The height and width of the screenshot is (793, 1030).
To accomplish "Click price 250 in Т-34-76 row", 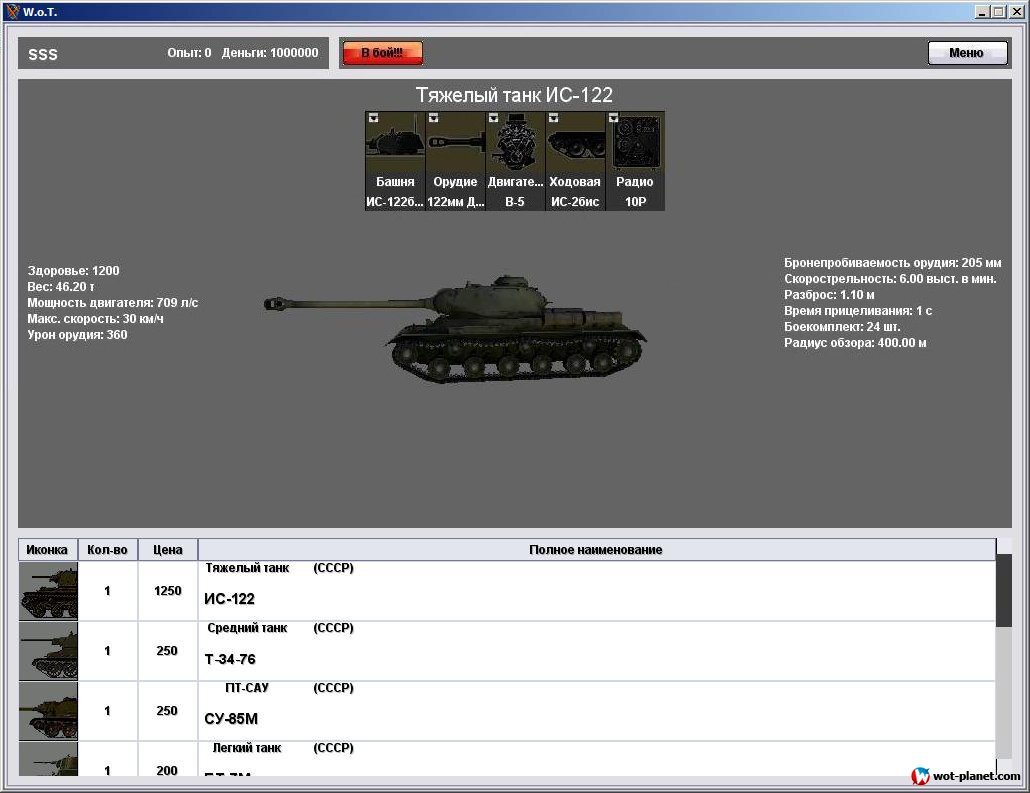I will pos(167,651).
